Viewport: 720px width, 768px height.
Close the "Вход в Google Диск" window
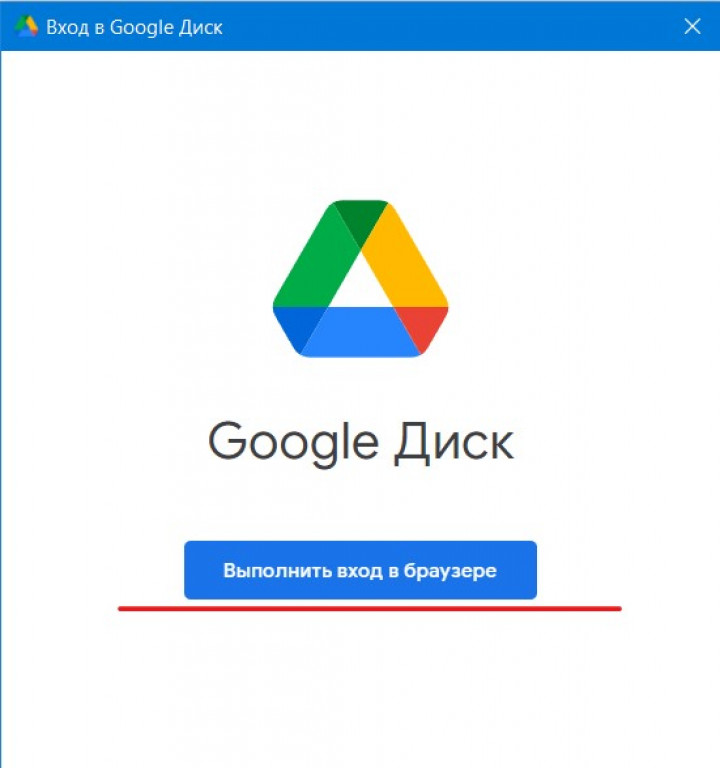click(692, 26)
